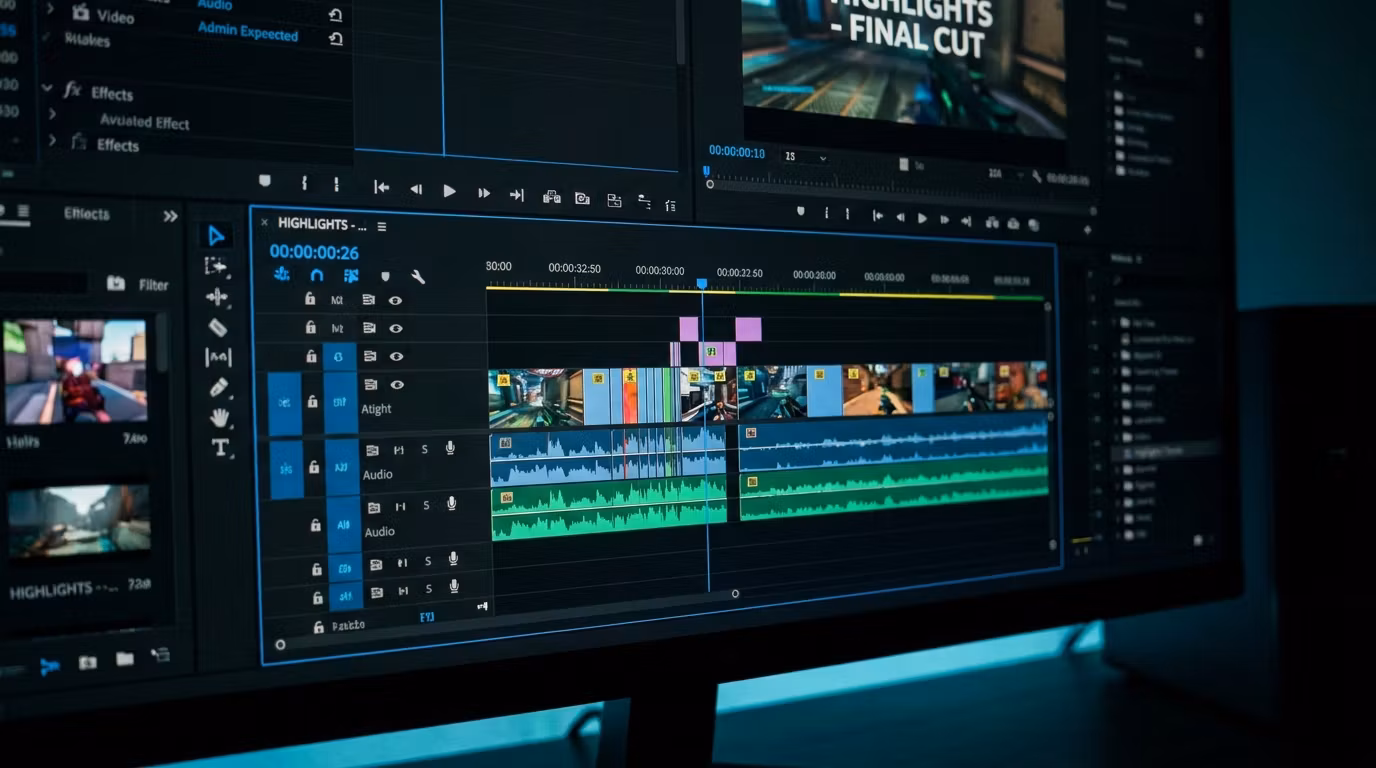Click the nest sequences icon under the timeline timecode
This screenshot has height=768, width=1376.
282,274
